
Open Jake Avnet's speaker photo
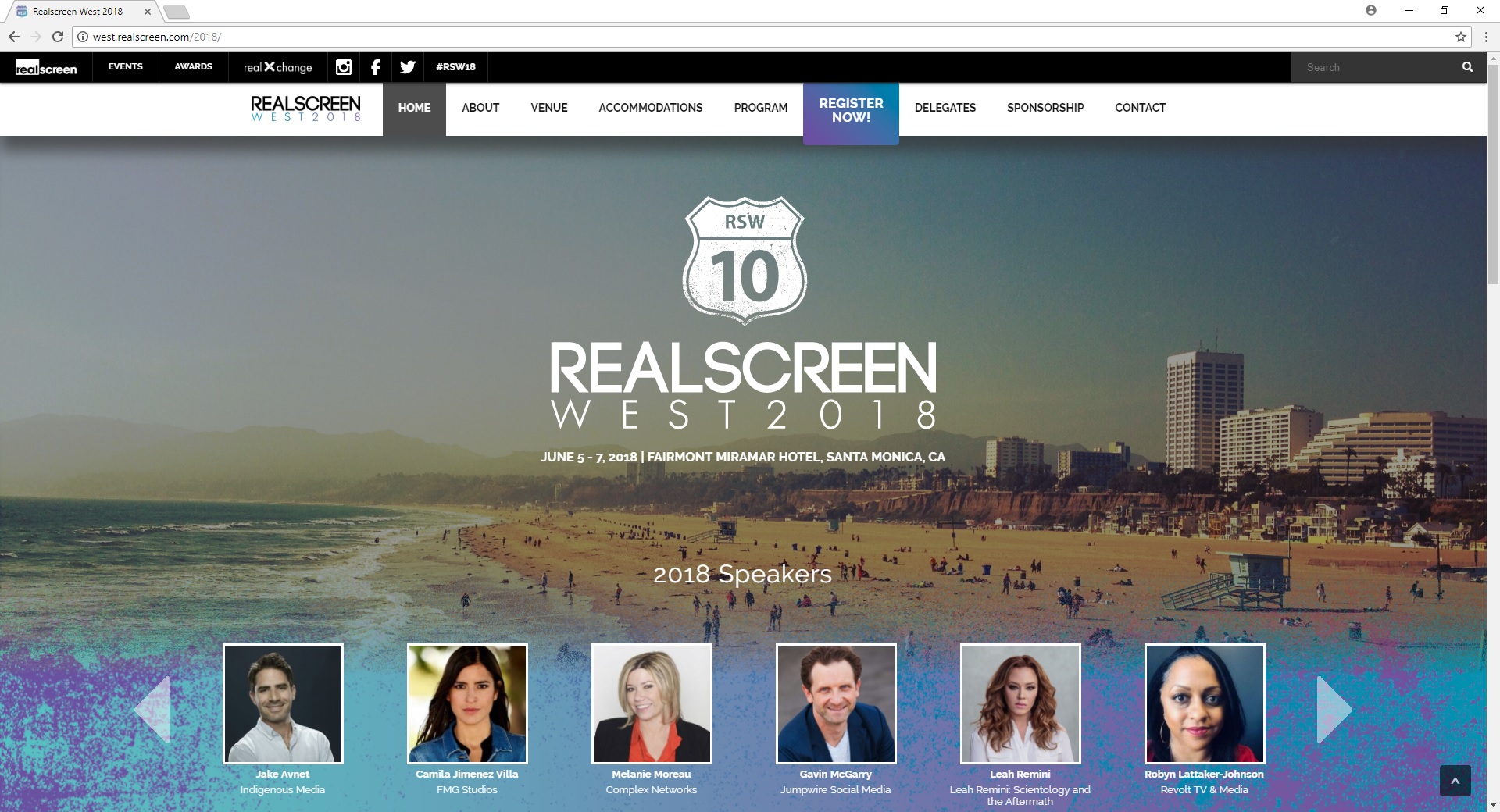click(283, 703)
